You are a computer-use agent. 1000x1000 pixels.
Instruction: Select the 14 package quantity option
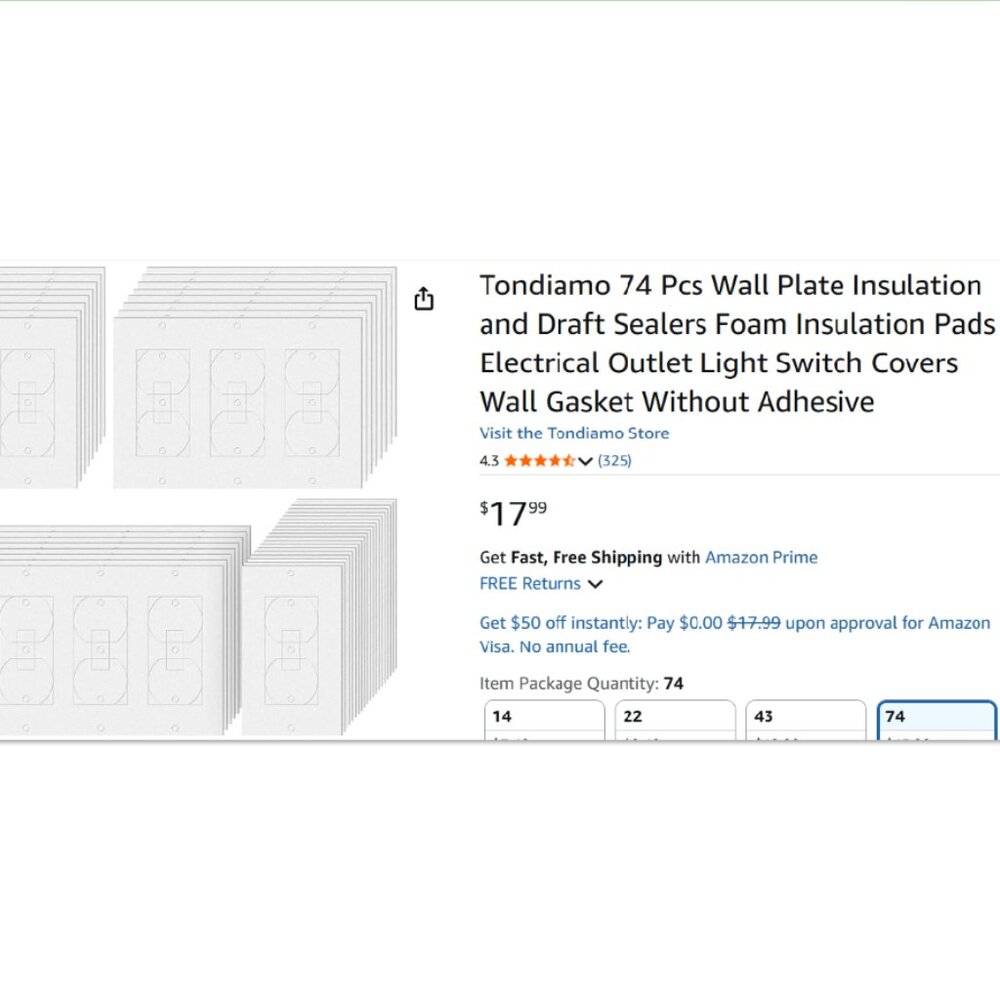(x=545, y=717)
